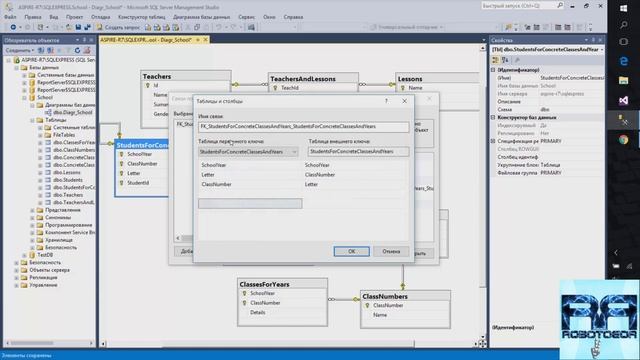The image size is (640, 360).
Task: Click the back navigation circle icon in toolbar
Action: pos(13,27)
